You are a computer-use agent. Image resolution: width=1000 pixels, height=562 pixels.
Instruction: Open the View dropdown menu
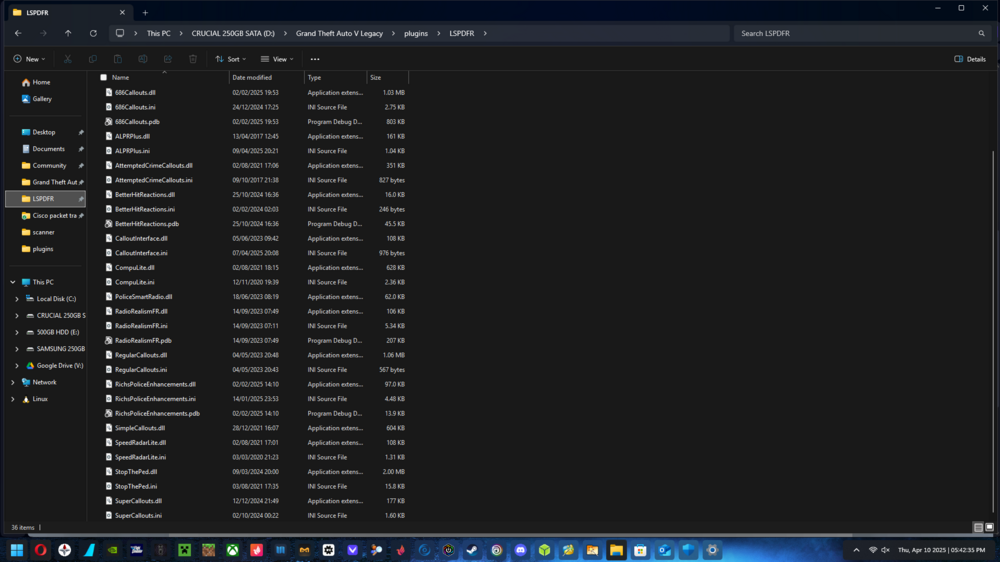[x=277, y=59]
